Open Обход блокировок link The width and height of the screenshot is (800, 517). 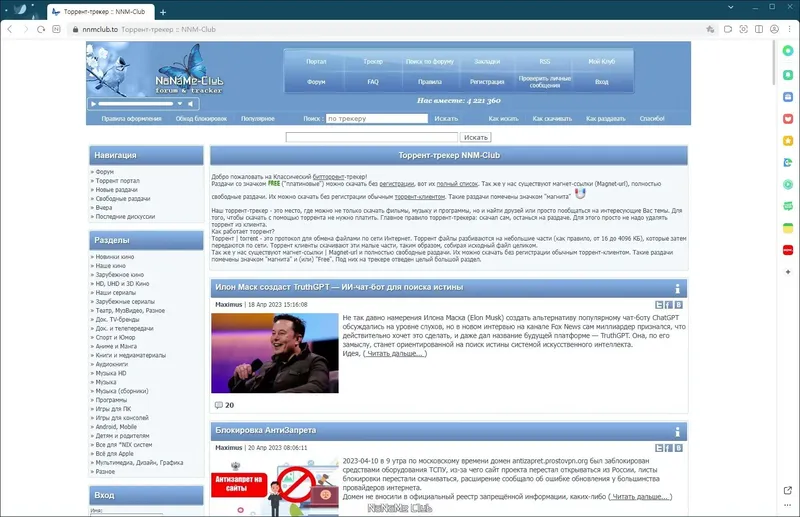[x=201, y=118]
